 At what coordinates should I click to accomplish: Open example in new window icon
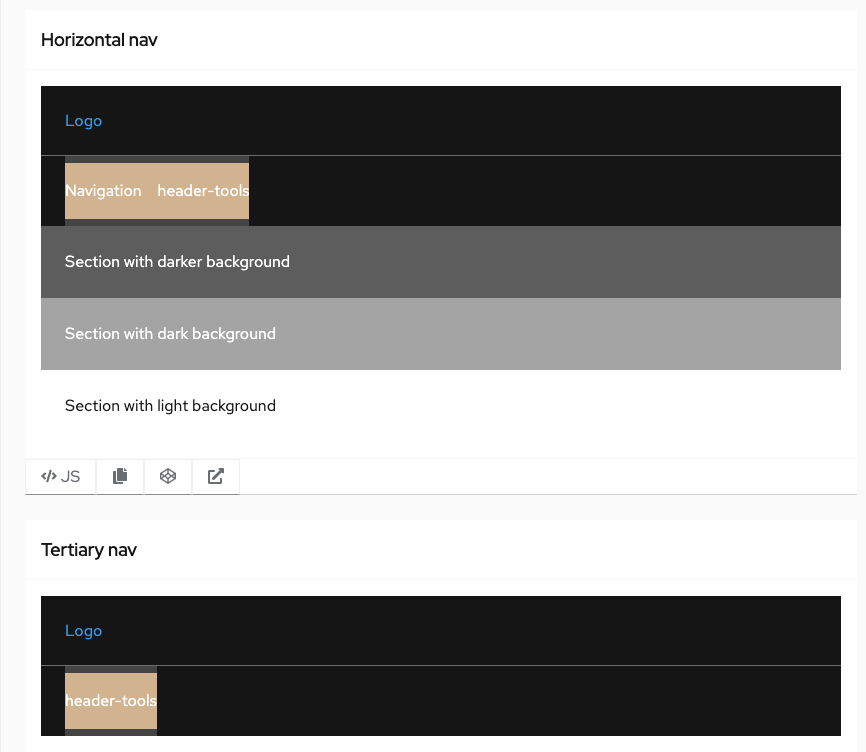point(215,476)
